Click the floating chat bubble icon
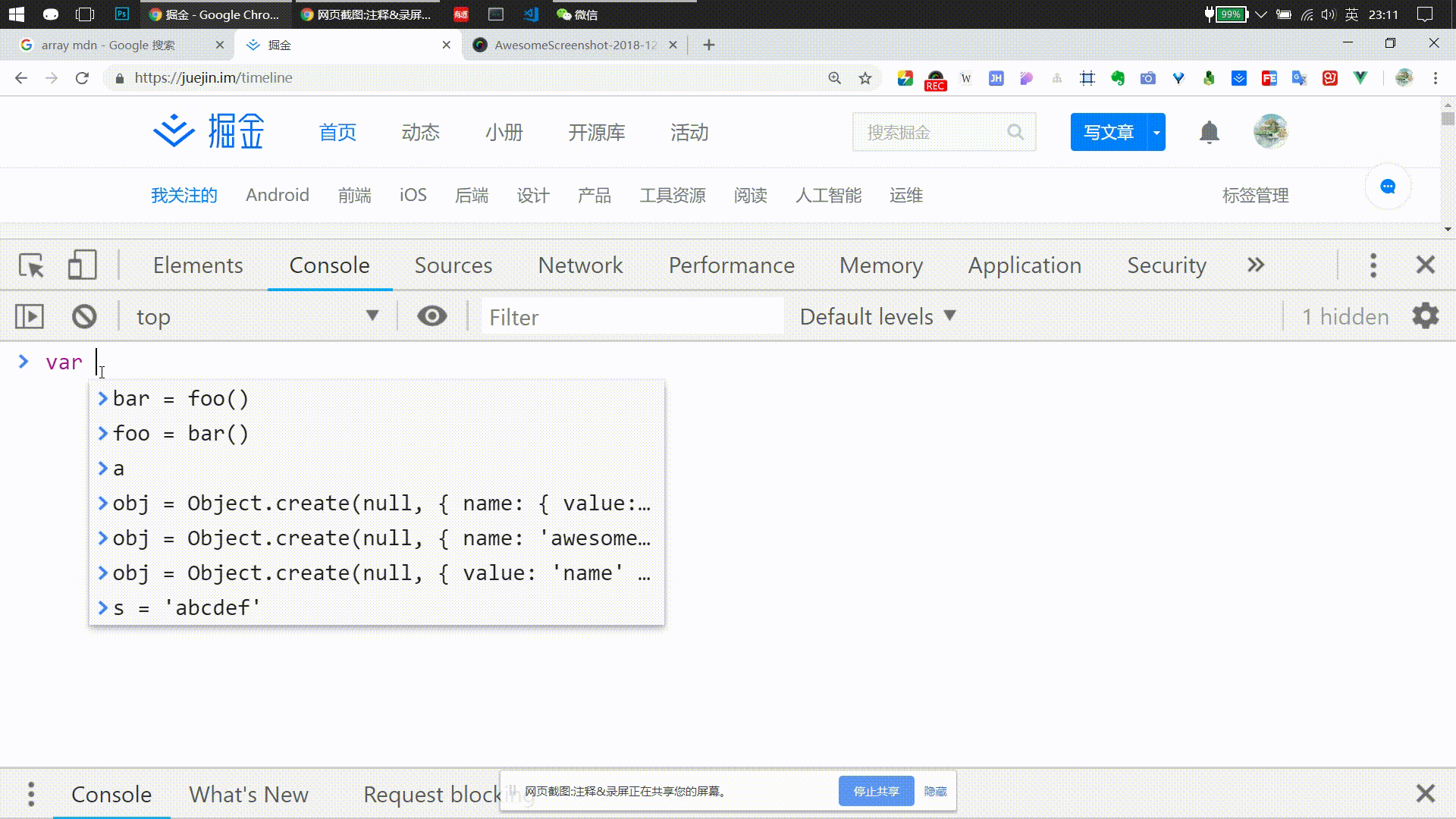 click(x=1388, y=187)
